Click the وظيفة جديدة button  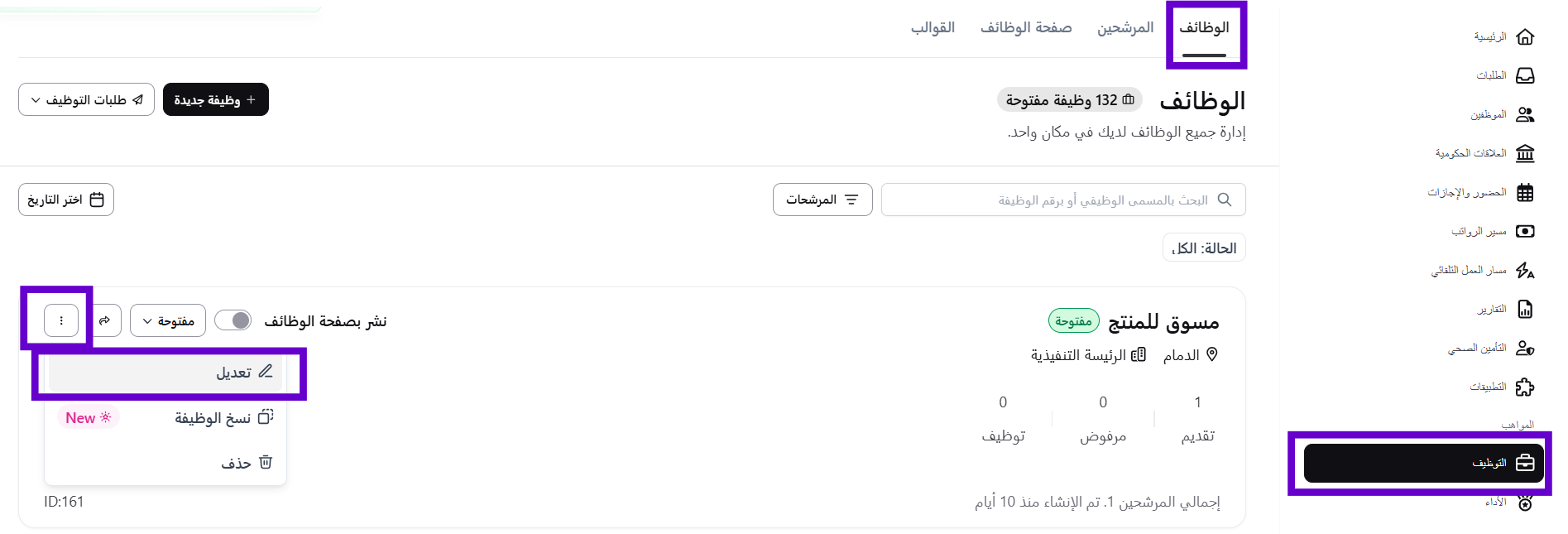(215, 100)
